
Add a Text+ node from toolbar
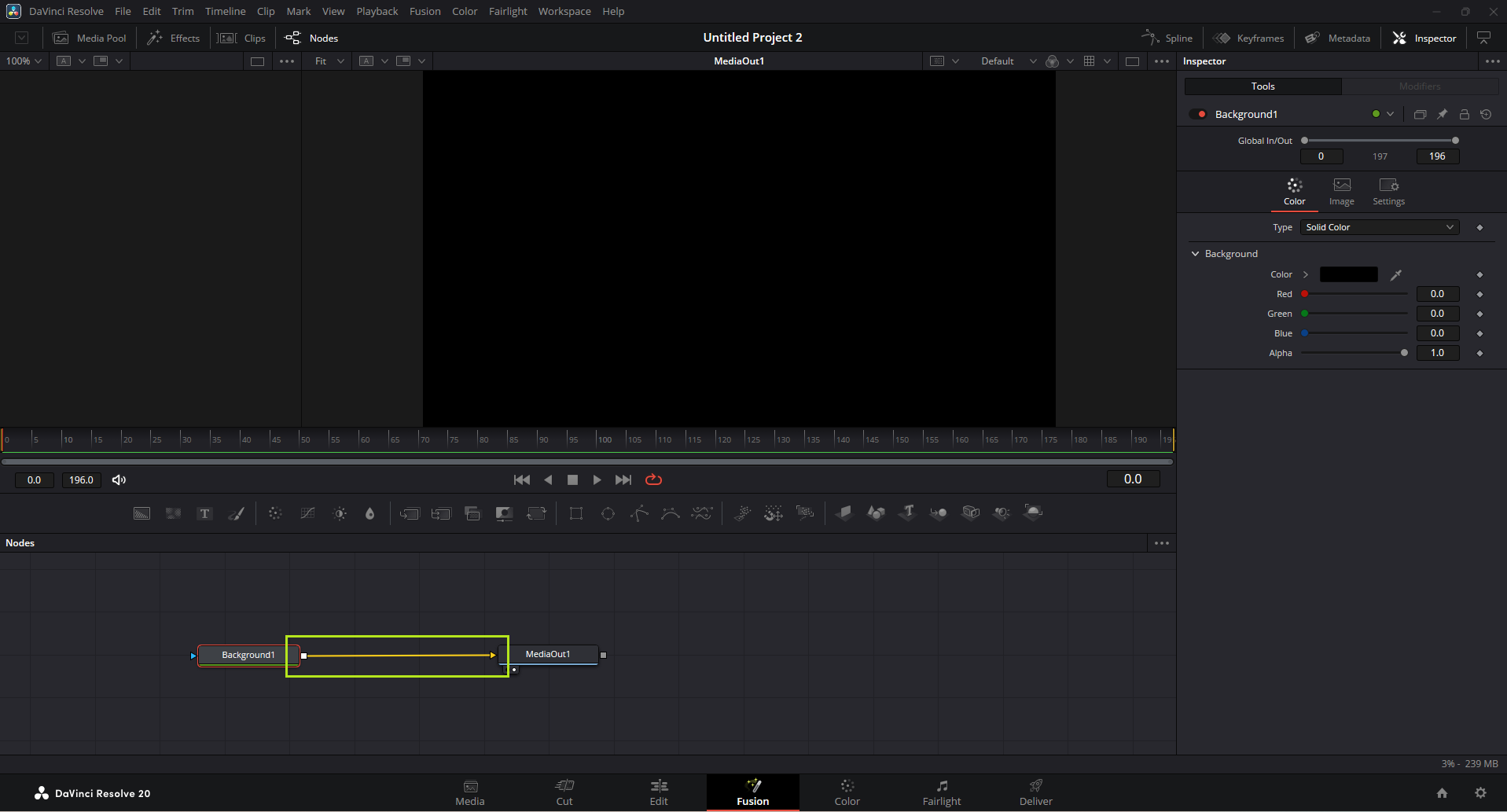[x=204, y=513]
